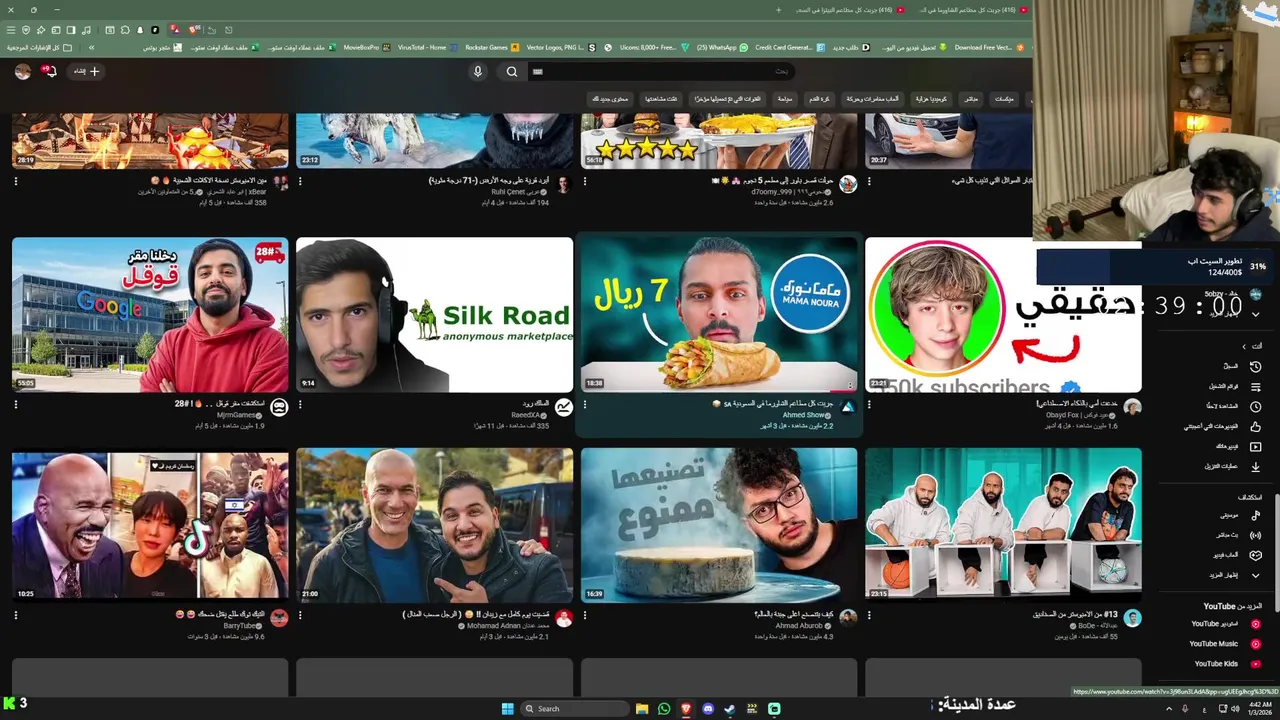Play the Mama Noura shawarma video thumbnail
The height and width of the screenshot is (720, 1280).
coord(719,313)
